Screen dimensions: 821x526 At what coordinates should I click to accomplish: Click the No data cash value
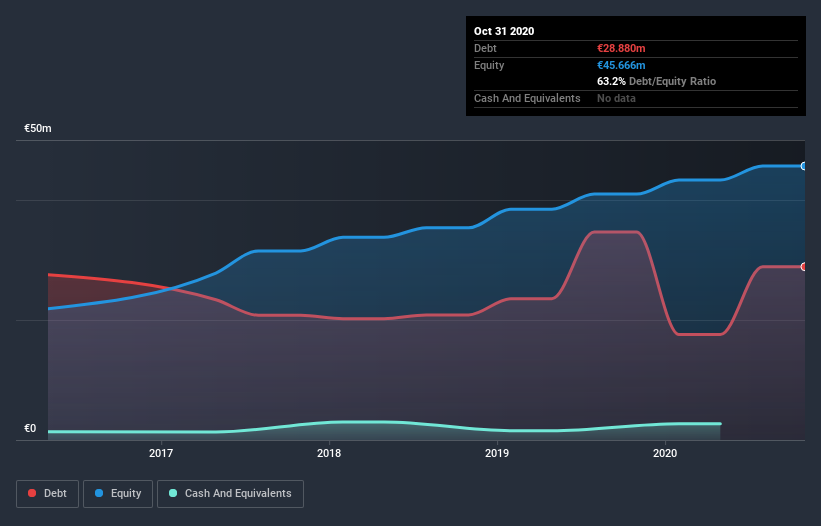(616, 98)
